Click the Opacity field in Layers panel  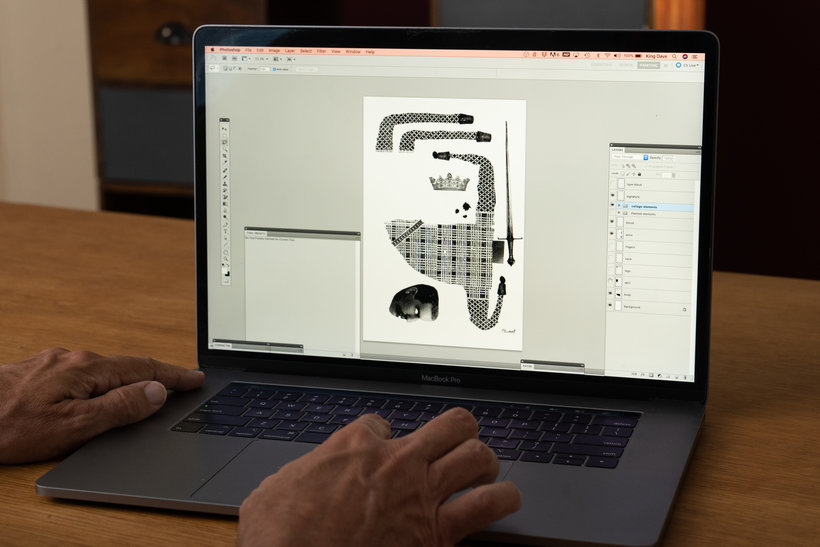(667, 157)
